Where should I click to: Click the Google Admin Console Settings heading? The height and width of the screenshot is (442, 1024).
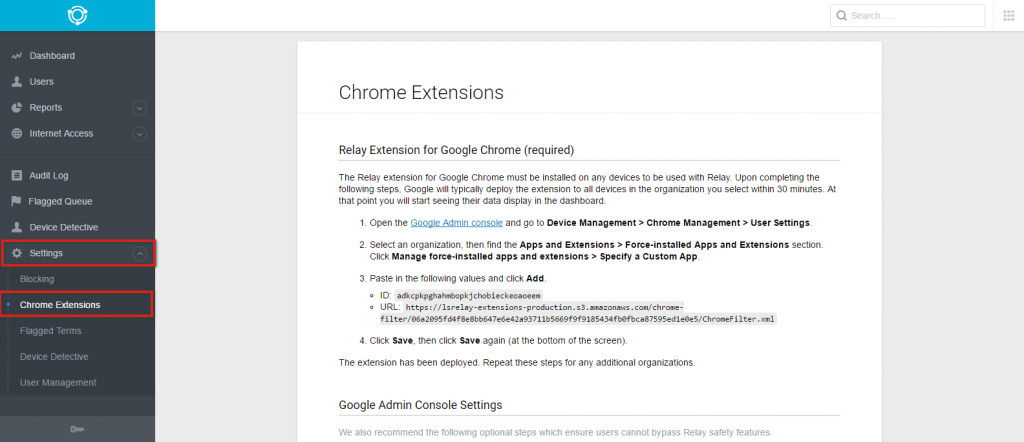pos(421,405)
